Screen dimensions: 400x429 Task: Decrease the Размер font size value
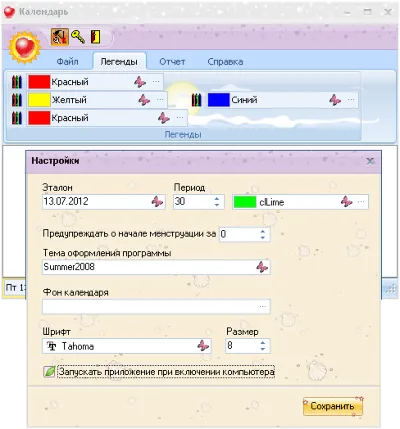263,349
